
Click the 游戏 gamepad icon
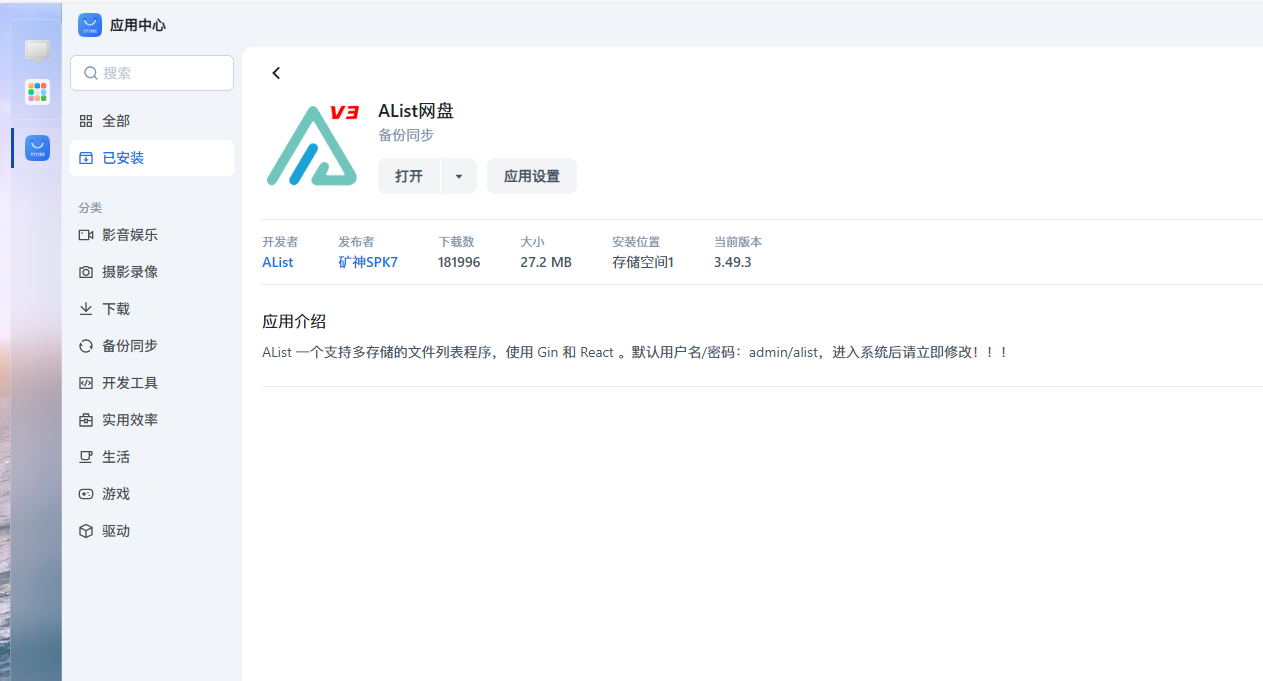coord(86,494)
